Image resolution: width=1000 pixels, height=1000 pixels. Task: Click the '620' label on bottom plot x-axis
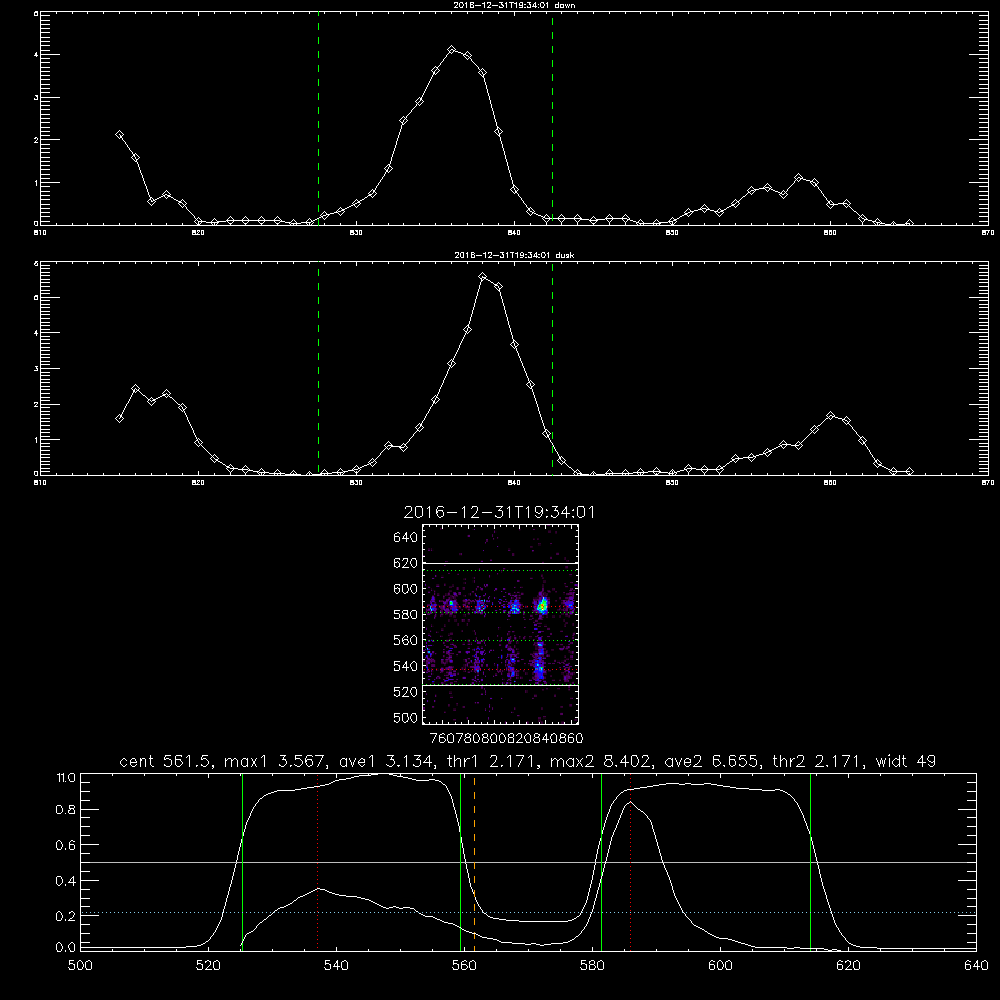point(848,966)
